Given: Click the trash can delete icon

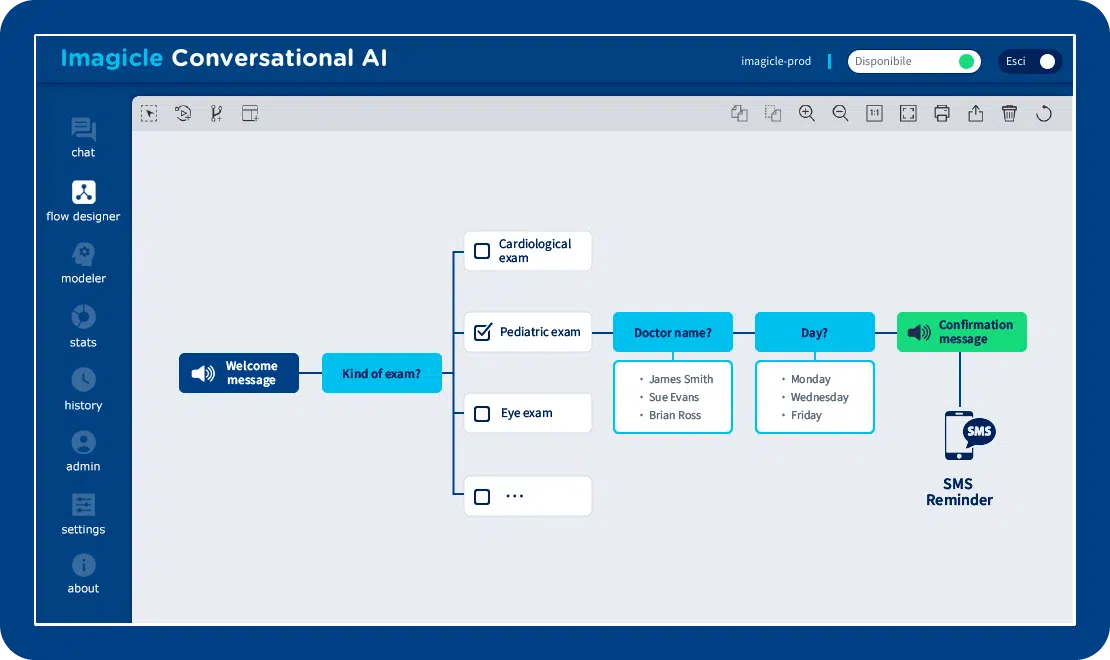Looking at the screenshot, I should (x=1009, y=114).
